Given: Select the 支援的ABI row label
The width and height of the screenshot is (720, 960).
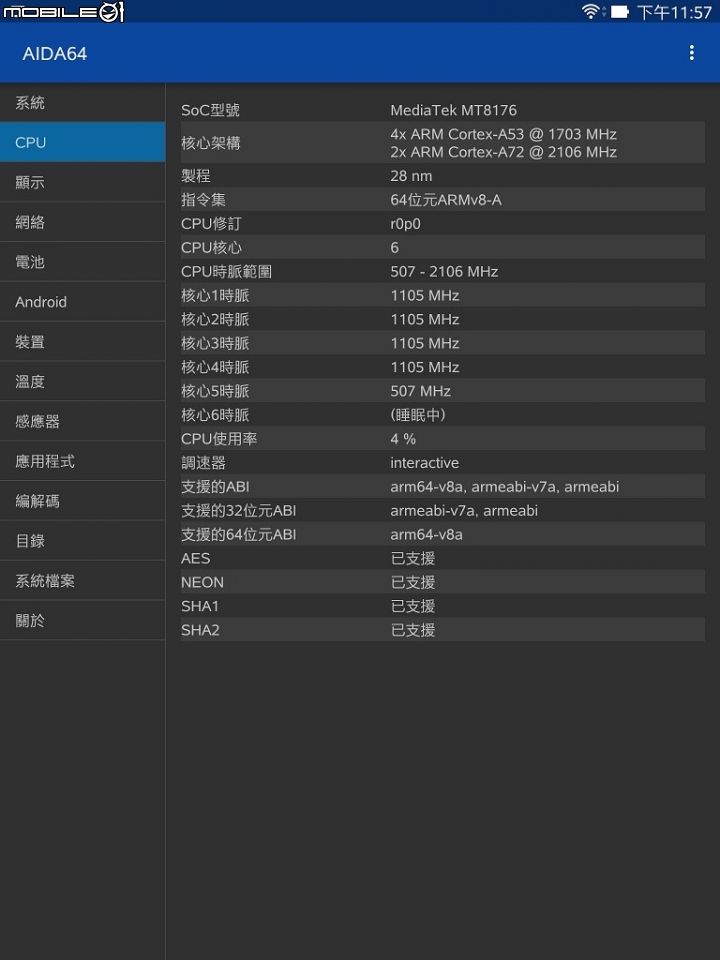Looking at the screenshot, I should pos(215,486).
